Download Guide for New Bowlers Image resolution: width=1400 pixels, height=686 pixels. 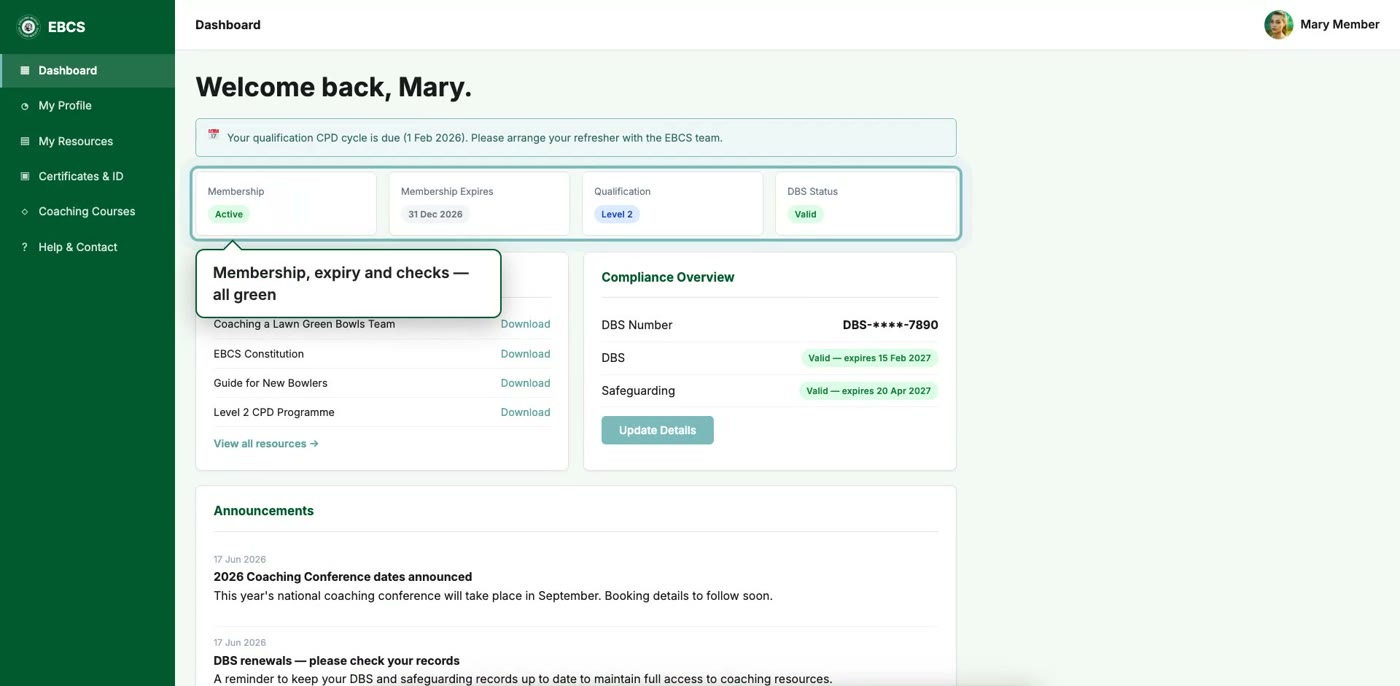click(x=525, y=383)
